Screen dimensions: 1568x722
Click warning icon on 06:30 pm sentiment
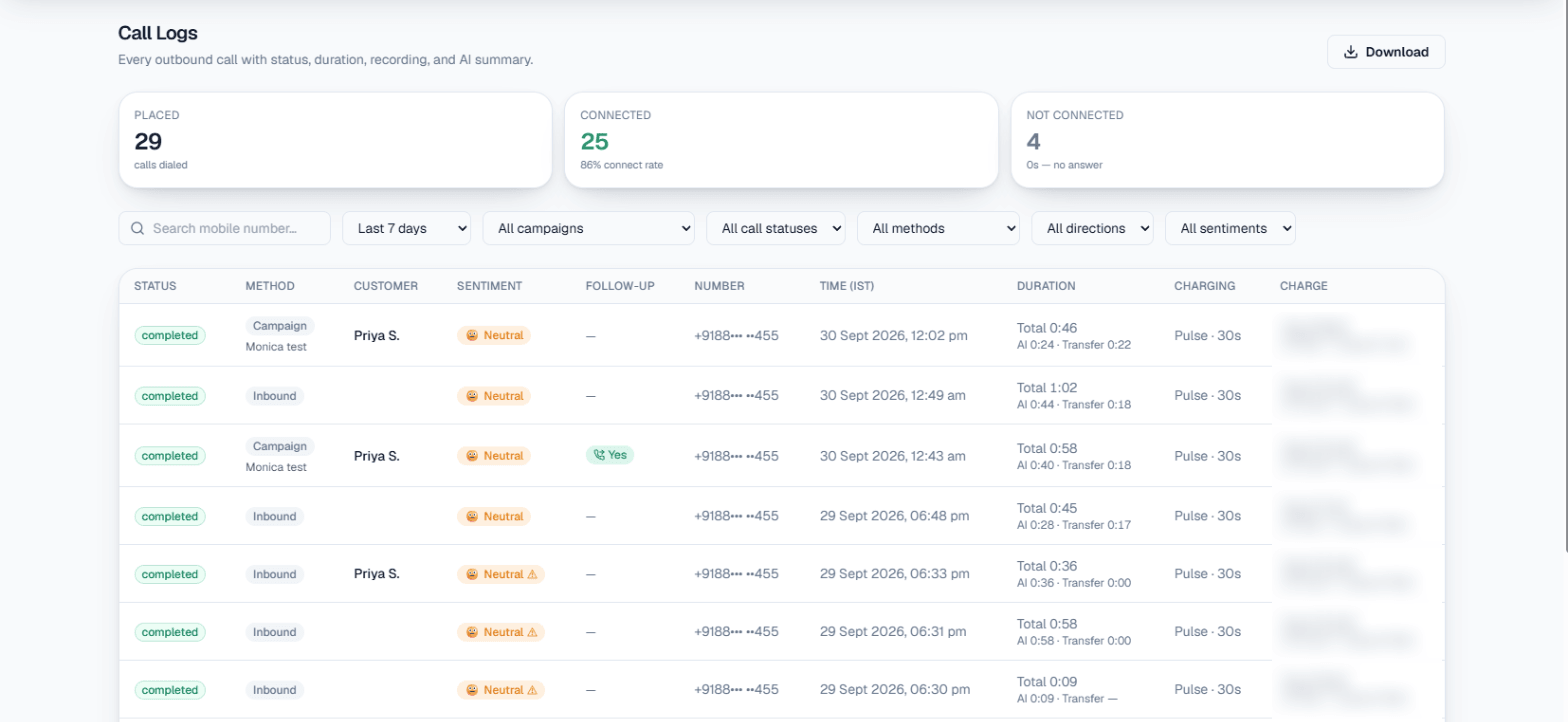(x=532, y=690)
